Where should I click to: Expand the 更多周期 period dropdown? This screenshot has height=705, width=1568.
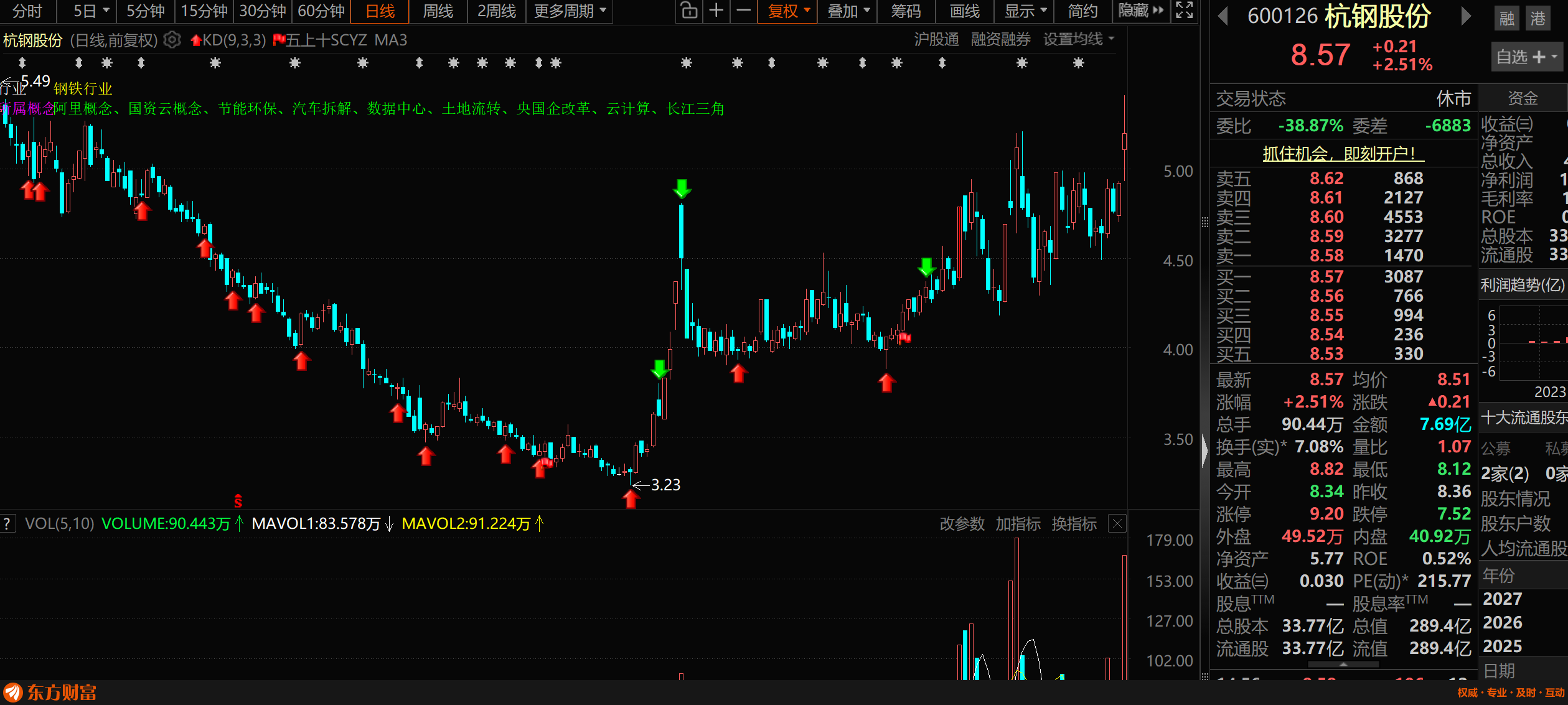(570, 11)
